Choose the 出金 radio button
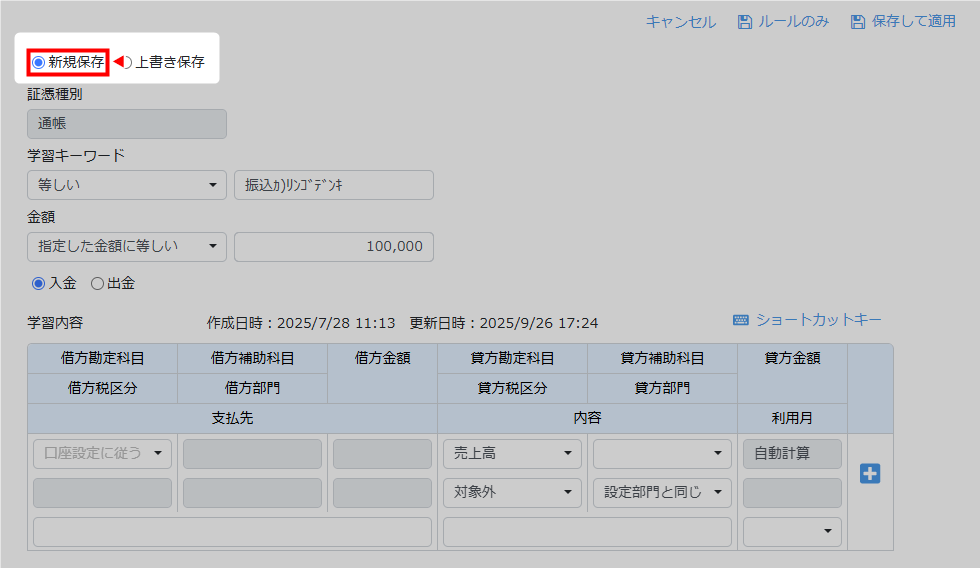This screenshot has height=568, width=980. click(97, 283)
